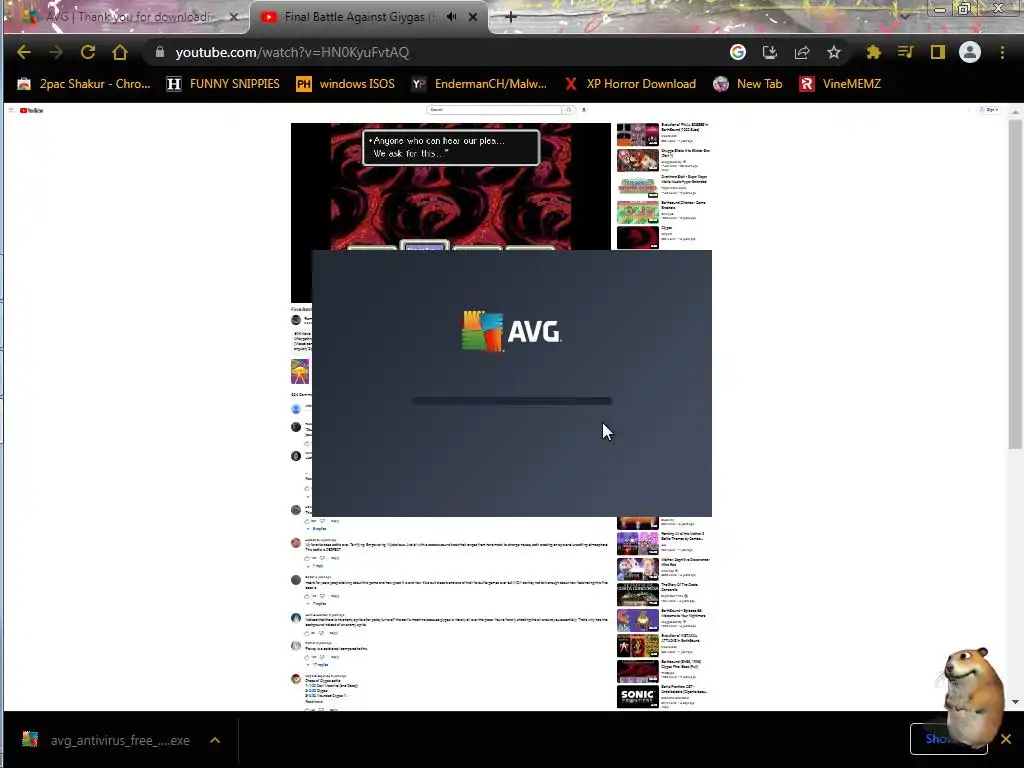Click the install app icon in the address bar
Screen dimensions: 1024x768
pos(770,52)
